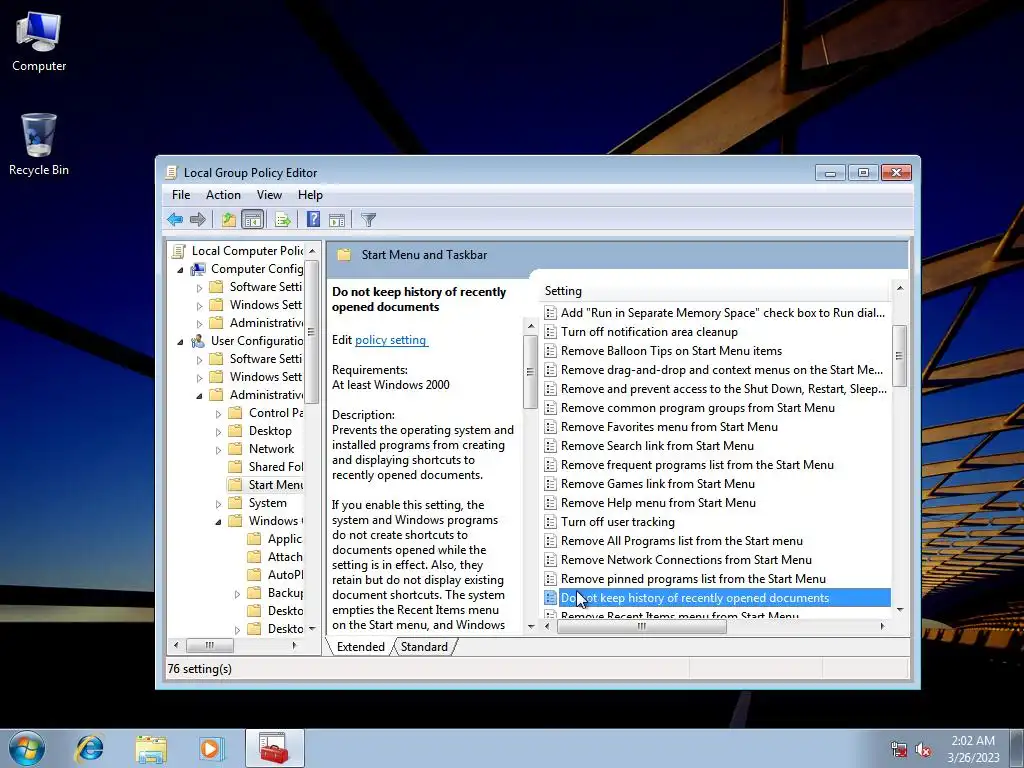Toggle Show/Hide Console Tree toolbar icon
The width and height of the screenshot is (1024, 768).
tap(252, 219)
